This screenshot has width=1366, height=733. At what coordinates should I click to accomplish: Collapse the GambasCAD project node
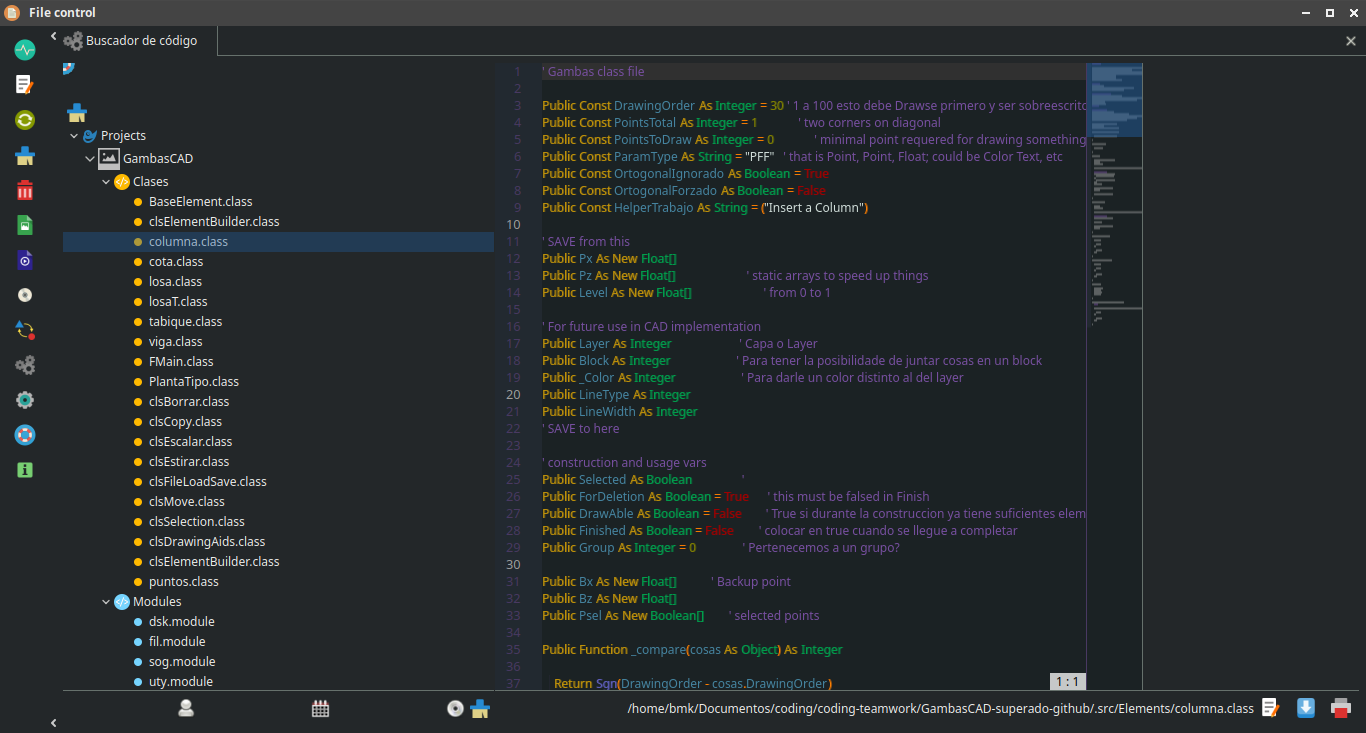point(90,159)
